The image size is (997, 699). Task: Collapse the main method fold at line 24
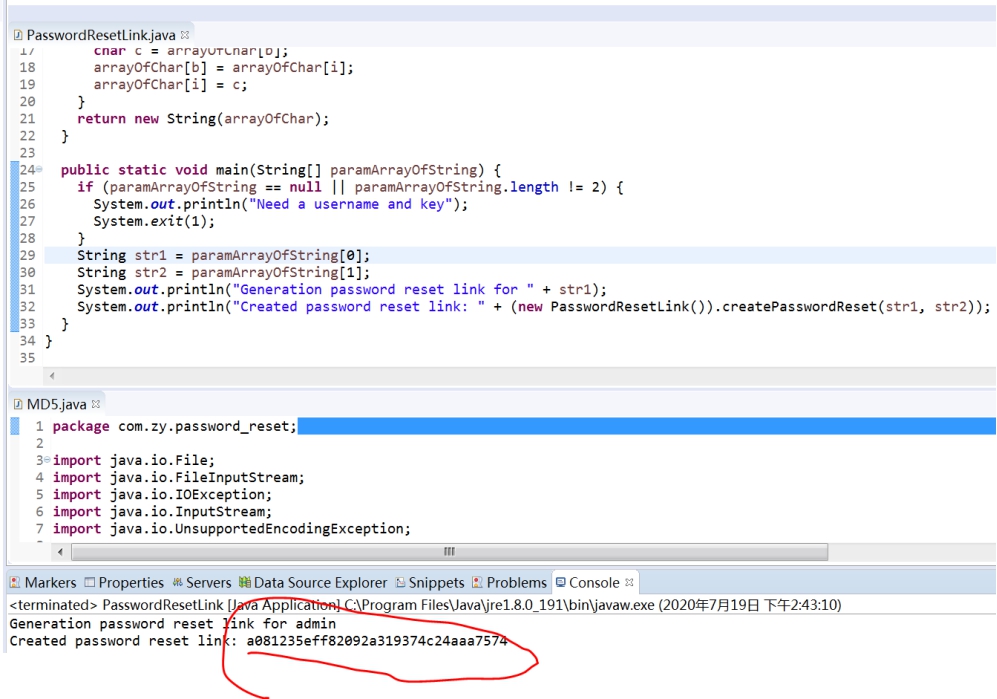(x=39, y=169)
